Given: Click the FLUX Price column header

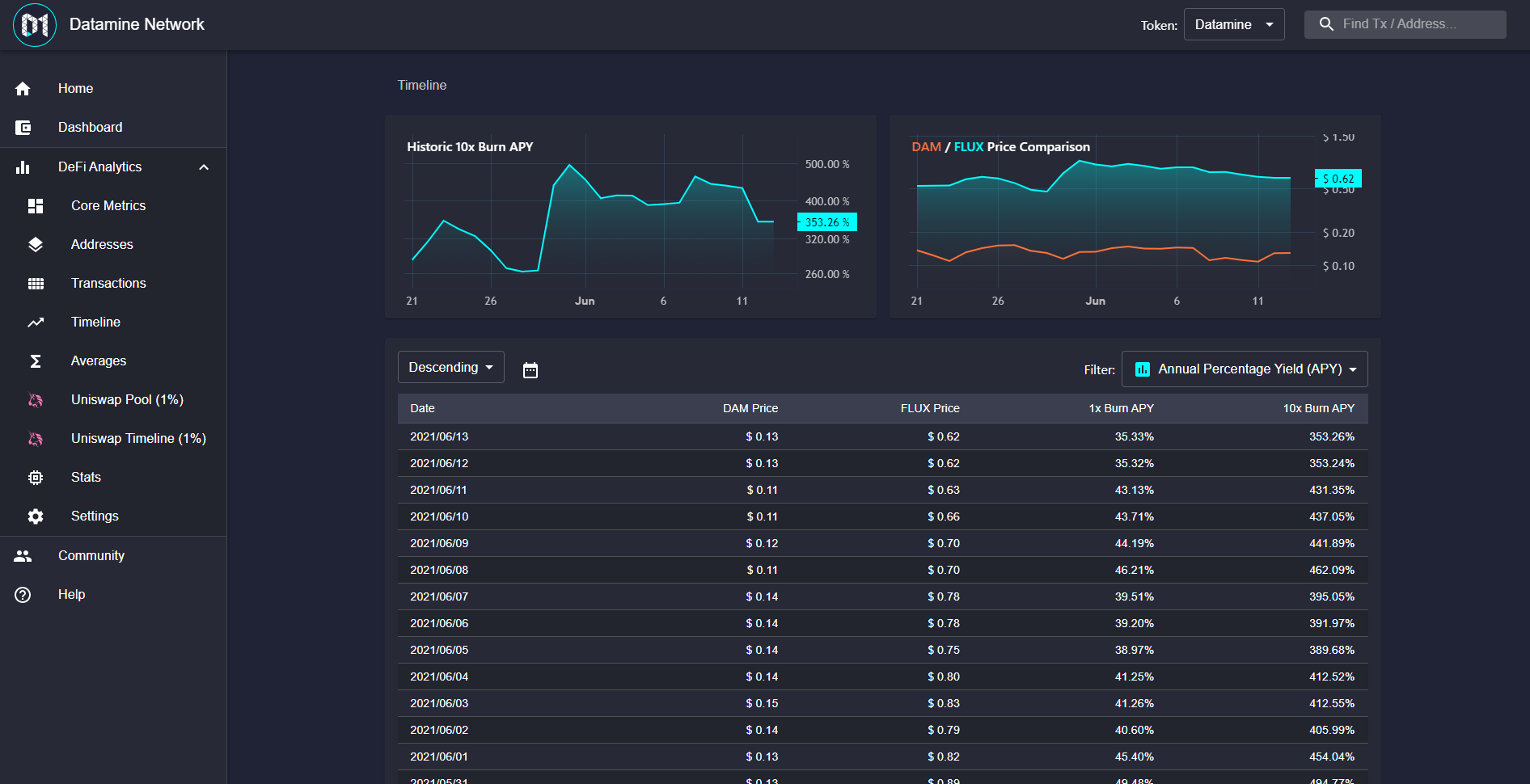Looking at the screenshot, I should [930, 409].
